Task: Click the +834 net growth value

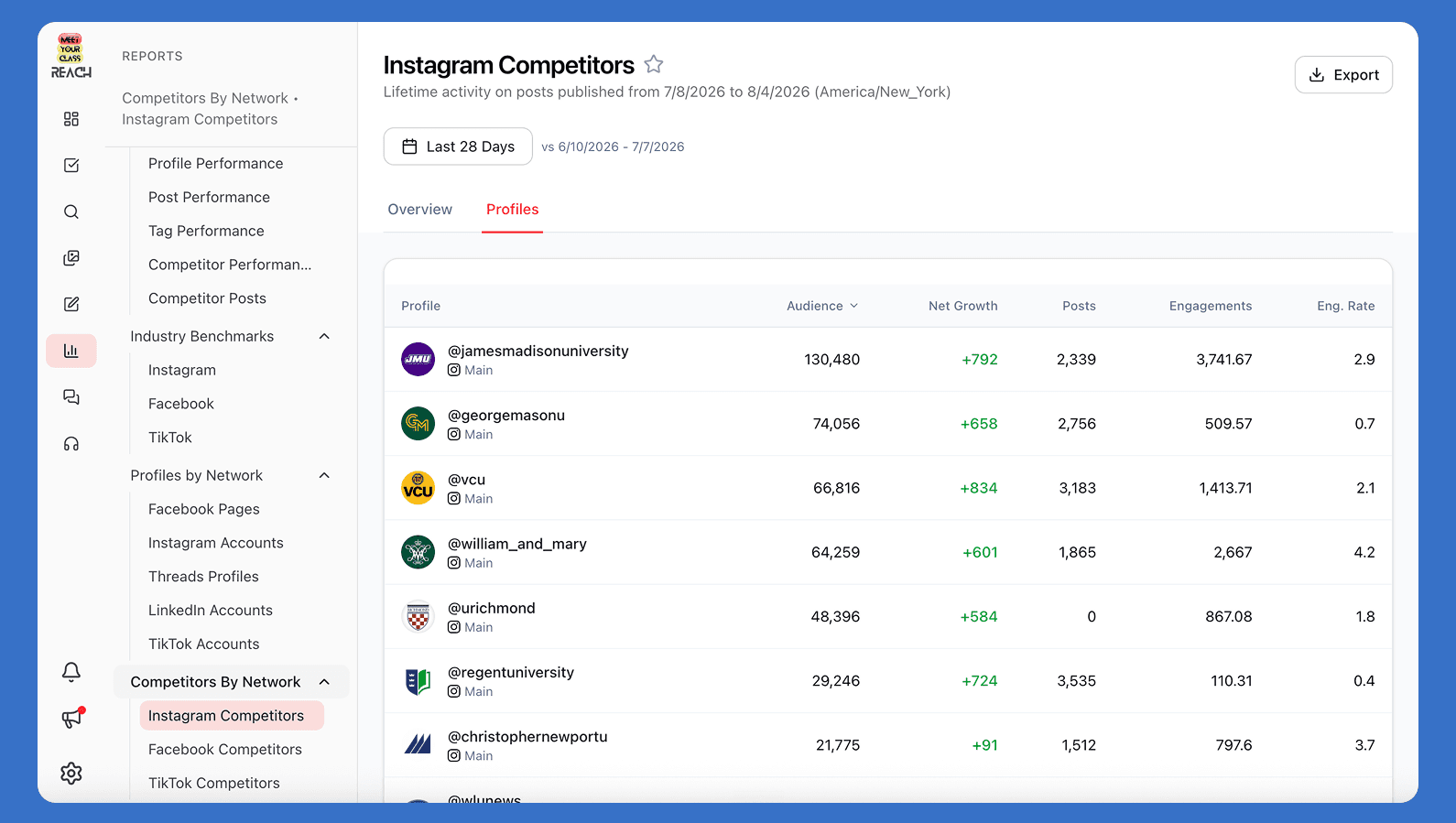Action: coord(979,488)
